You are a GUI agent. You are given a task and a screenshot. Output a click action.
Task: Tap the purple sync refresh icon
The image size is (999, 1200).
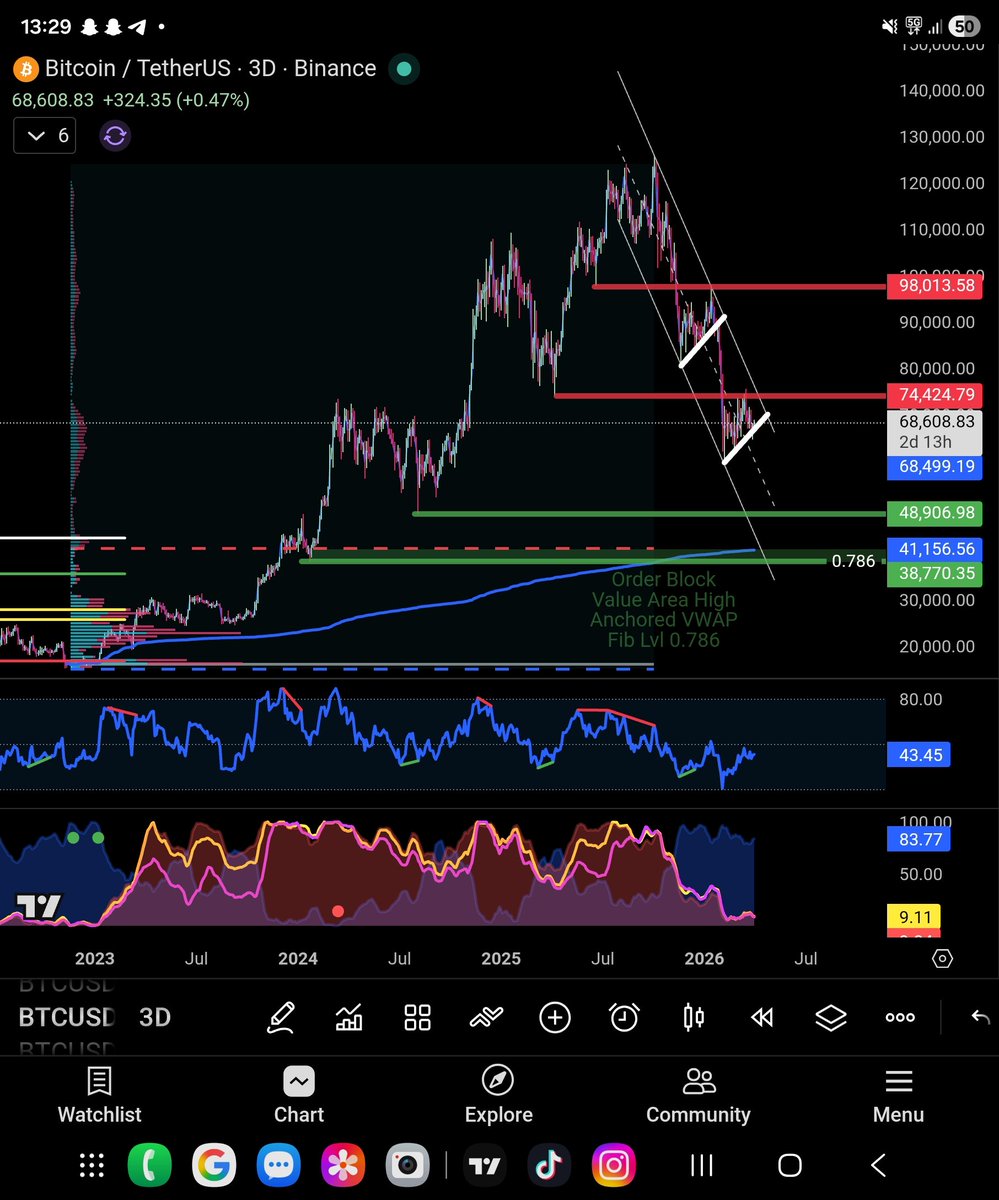point(115,135)
